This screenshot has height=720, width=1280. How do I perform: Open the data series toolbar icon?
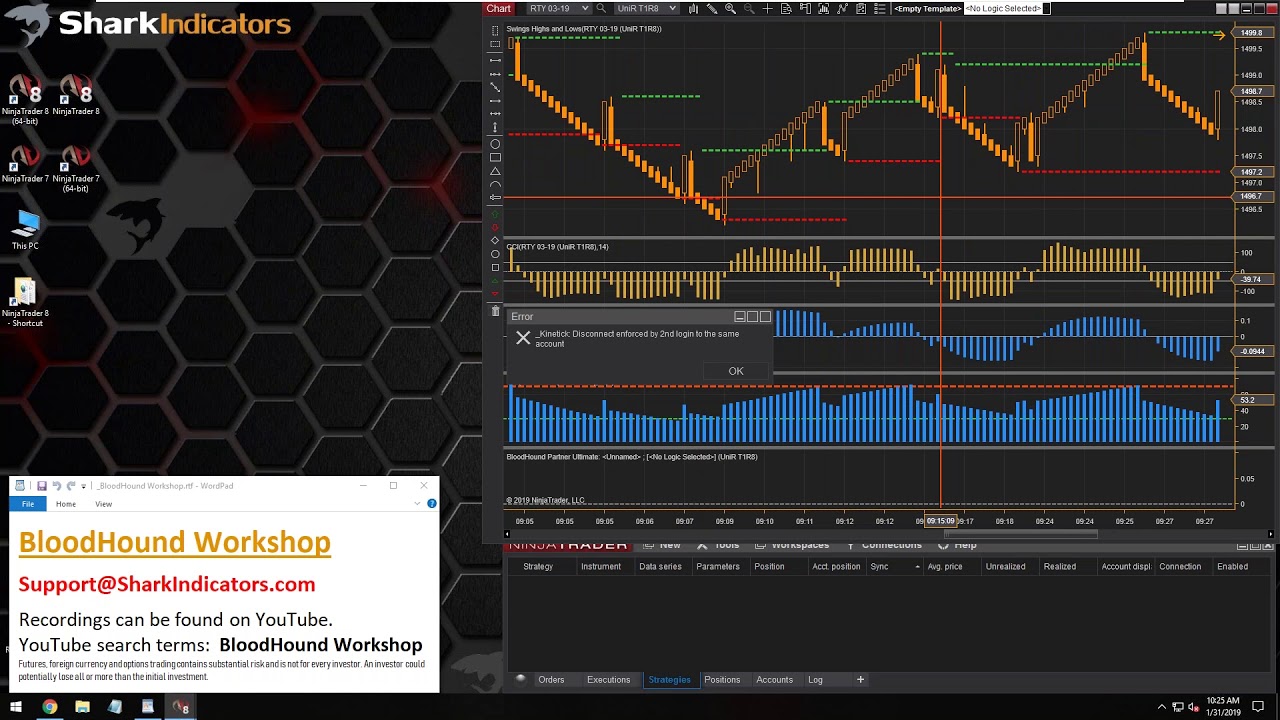click(823, 8)
